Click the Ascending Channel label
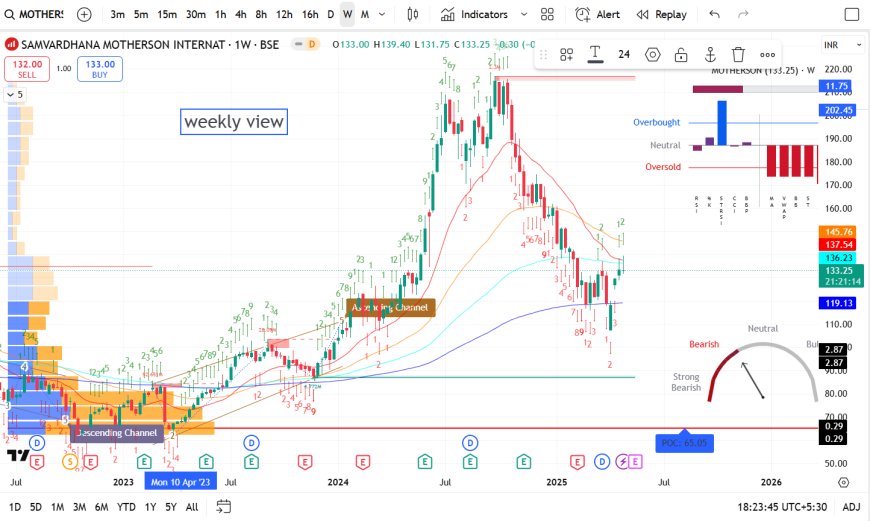The height and width of the screenshot is (521, 870). (390, 307)
